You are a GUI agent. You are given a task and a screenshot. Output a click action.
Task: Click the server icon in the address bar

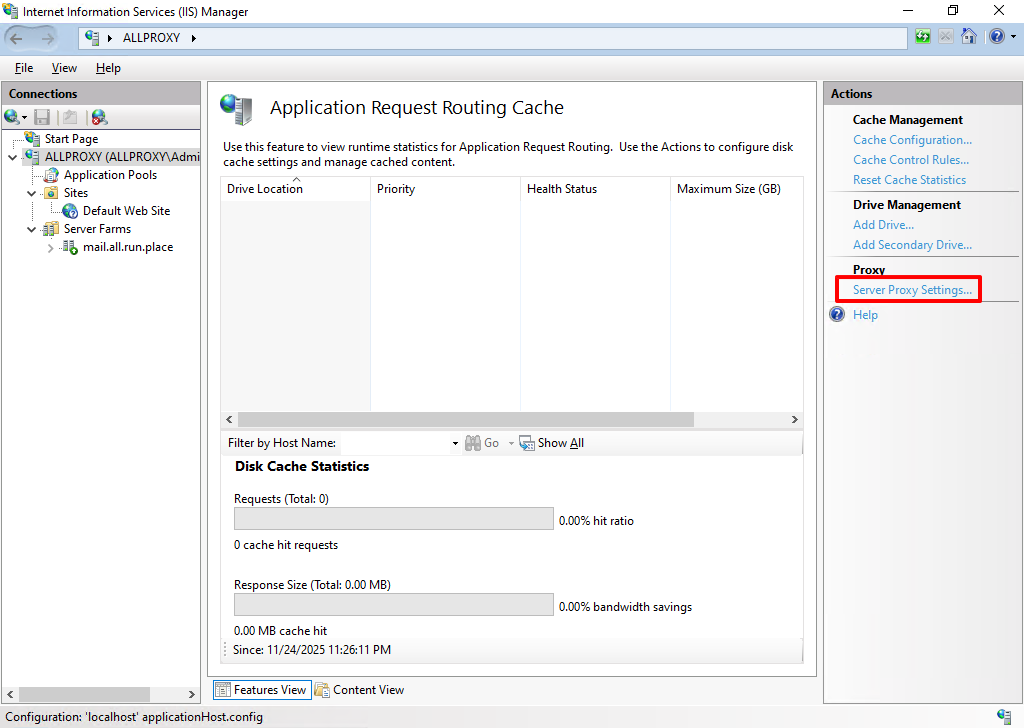coord(92,38)
